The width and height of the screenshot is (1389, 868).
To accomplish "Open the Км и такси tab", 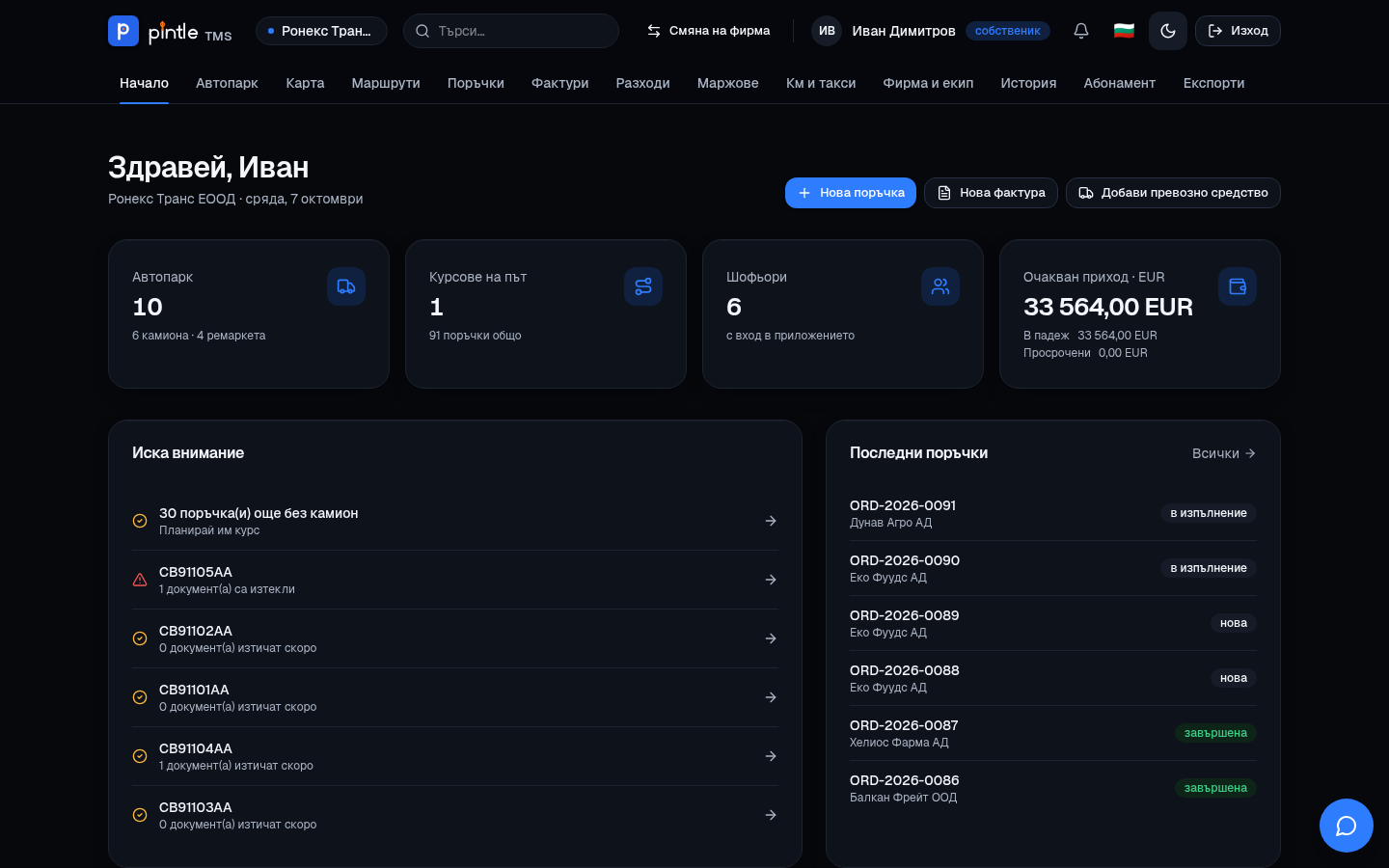I will tap(821, 83).
